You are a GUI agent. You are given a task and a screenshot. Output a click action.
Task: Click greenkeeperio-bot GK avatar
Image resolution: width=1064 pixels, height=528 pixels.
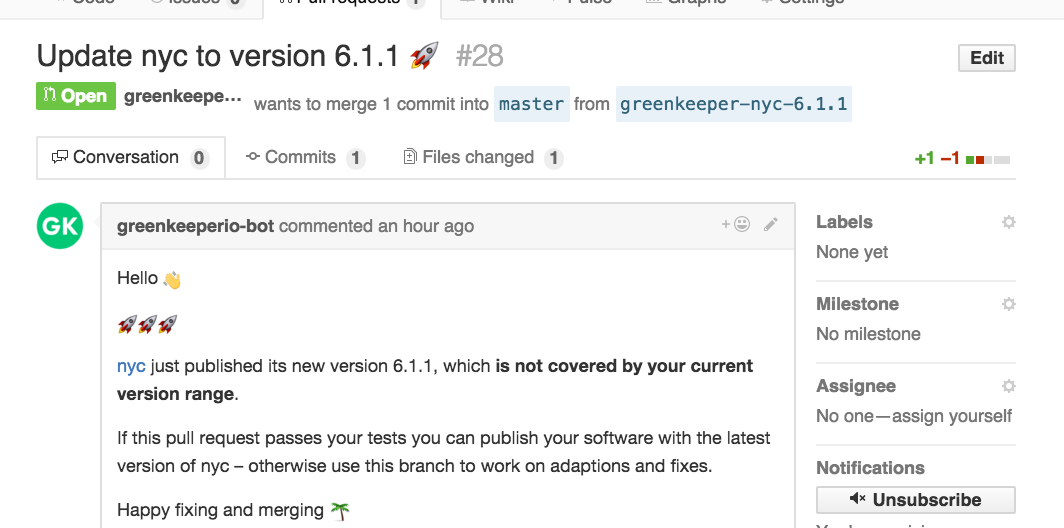tap(60, 226)
